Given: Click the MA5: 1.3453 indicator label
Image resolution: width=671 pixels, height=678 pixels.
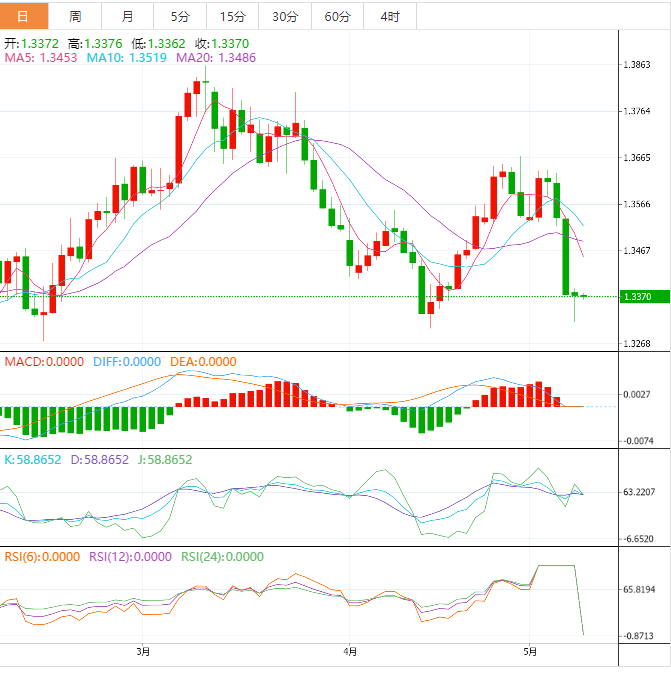Looking at the screenshot, I should point(40,58).
